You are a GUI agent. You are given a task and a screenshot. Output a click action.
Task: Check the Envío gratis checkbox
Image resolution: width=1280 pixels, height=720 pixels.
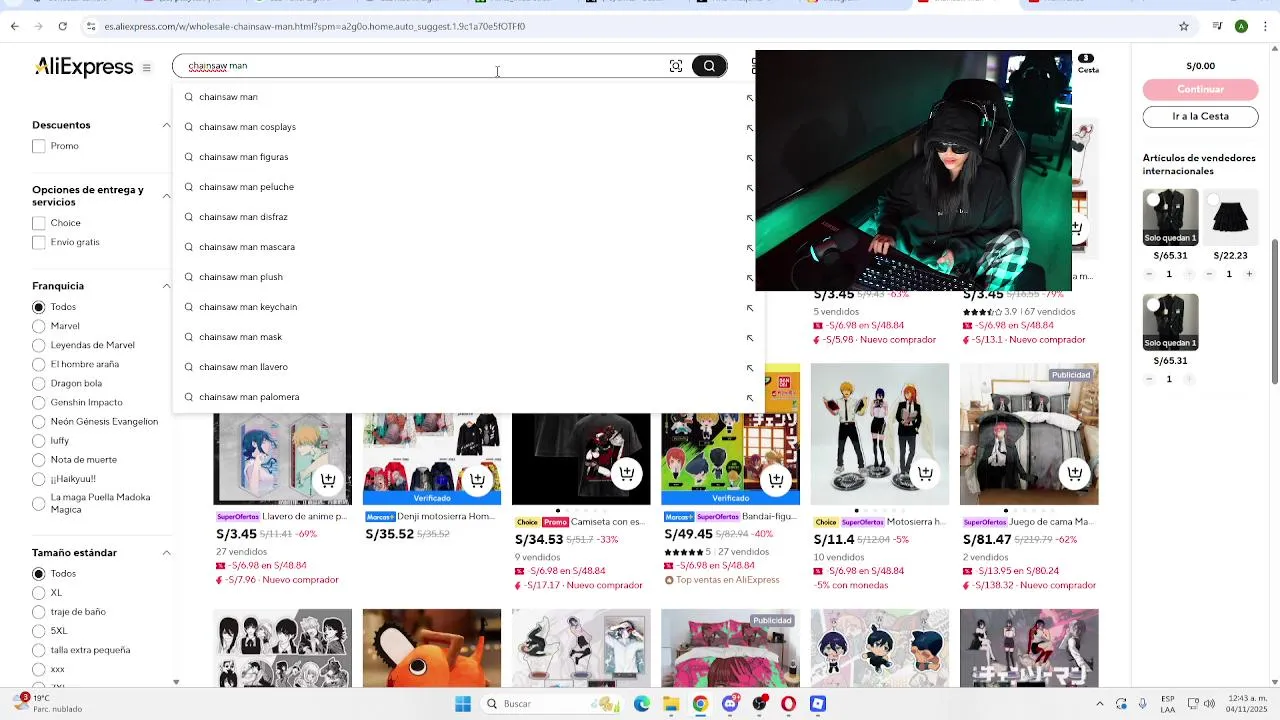pos(39,242)
